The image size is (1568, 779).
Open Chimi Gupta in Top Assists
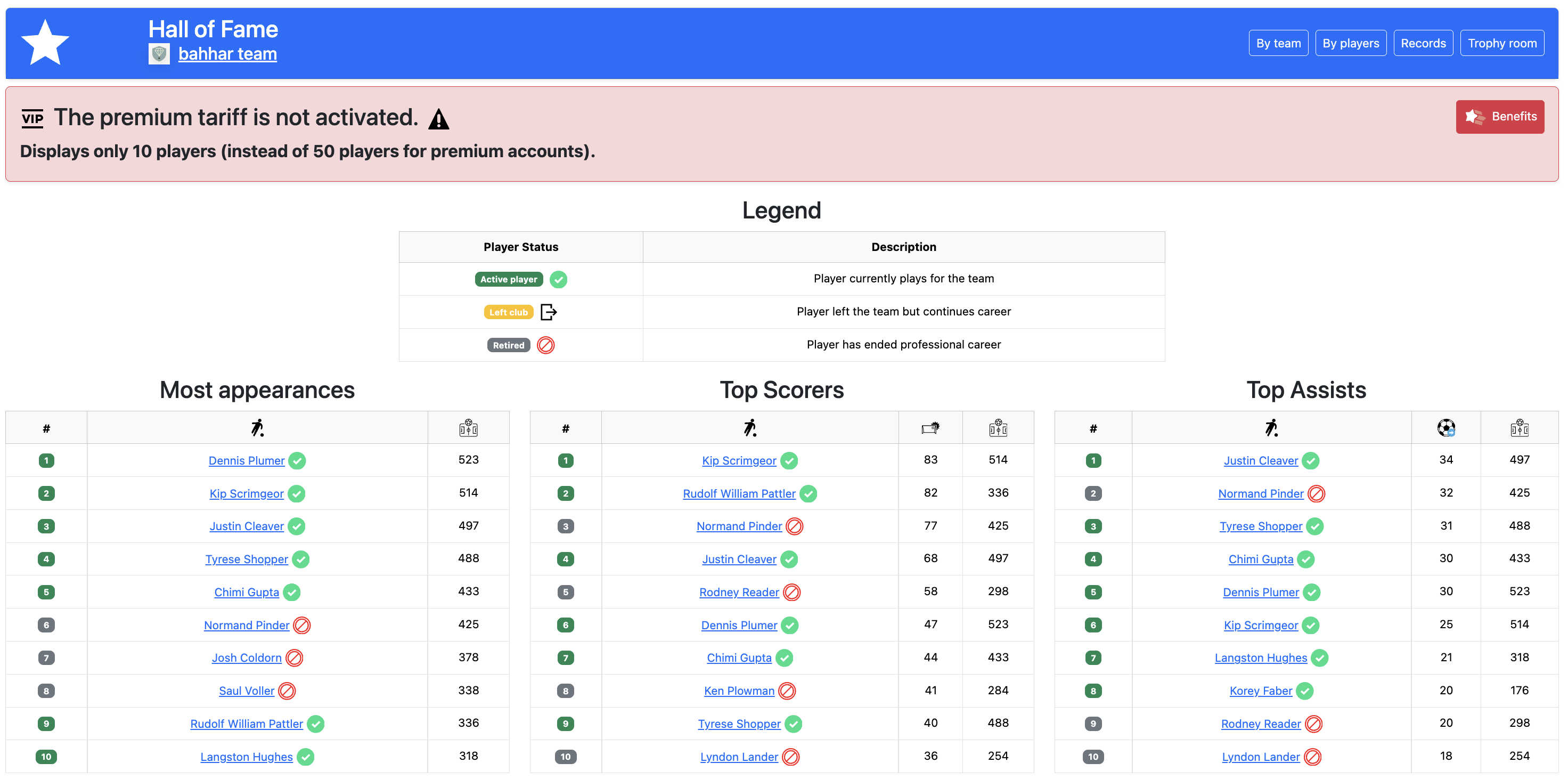[1261, 559]
